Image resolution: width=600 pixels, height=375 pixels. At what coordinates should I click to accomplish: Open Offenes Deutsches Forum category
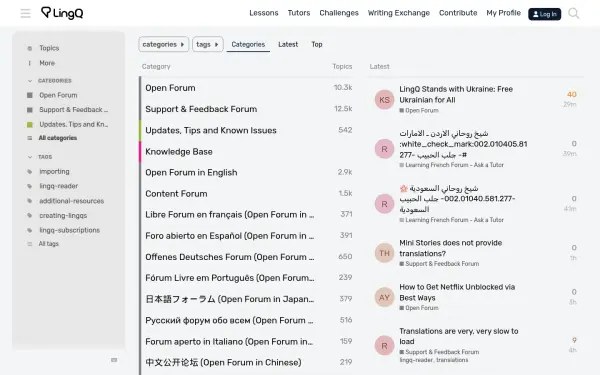(230, 257)
